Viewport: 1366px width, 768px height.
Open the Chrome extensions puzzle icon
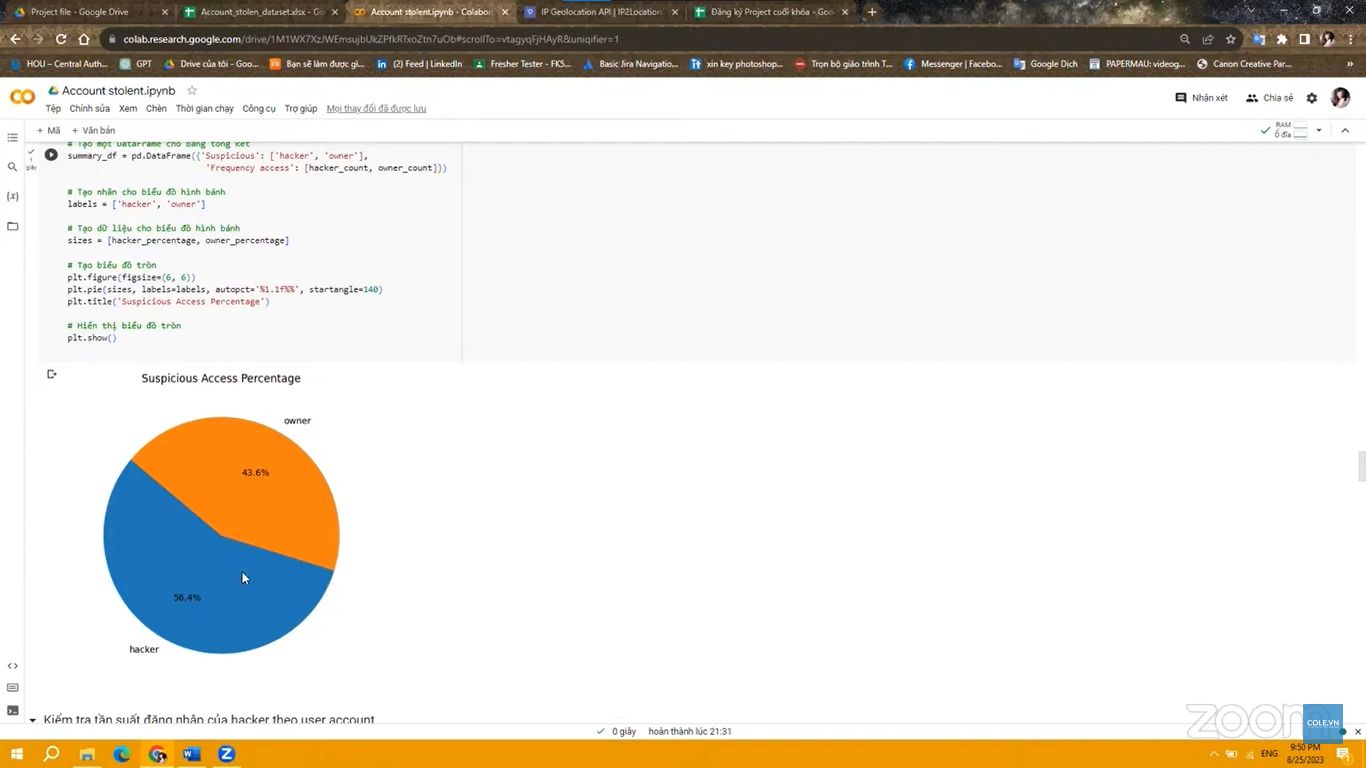pos(1282,39)
